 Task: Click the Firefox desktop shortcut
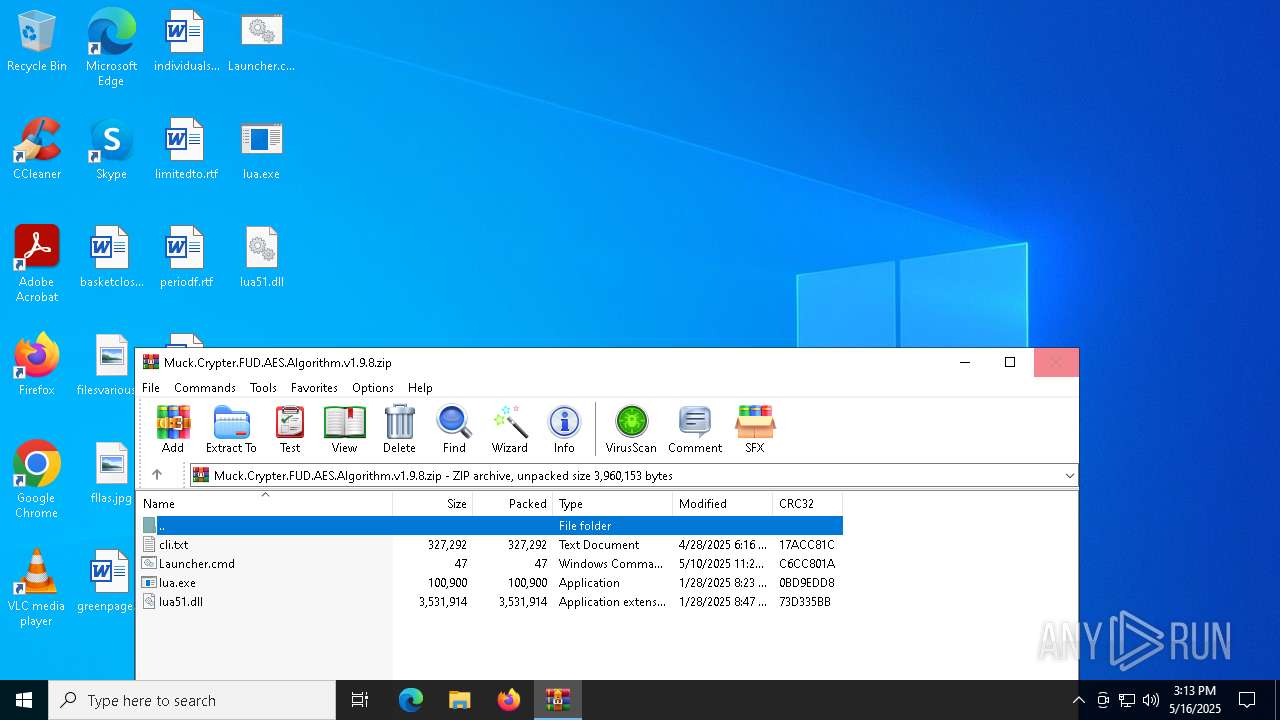coord(37,365)
